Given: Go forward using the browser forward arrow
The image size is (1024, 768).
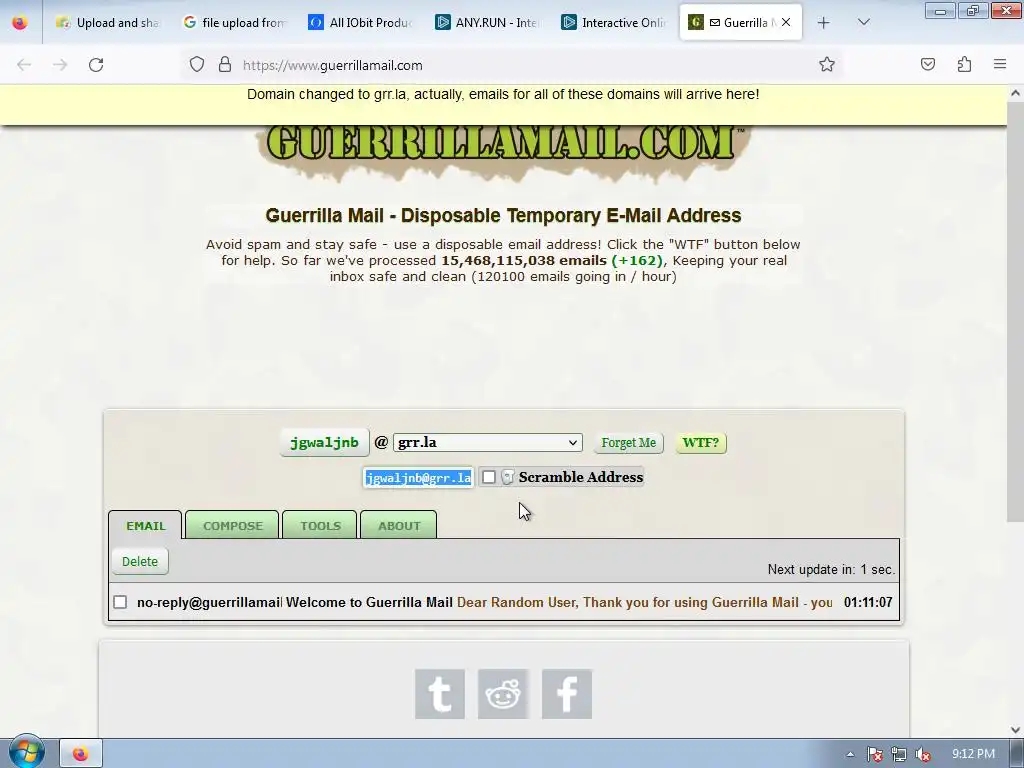Looking at the screenshot, I should [60, 65].
